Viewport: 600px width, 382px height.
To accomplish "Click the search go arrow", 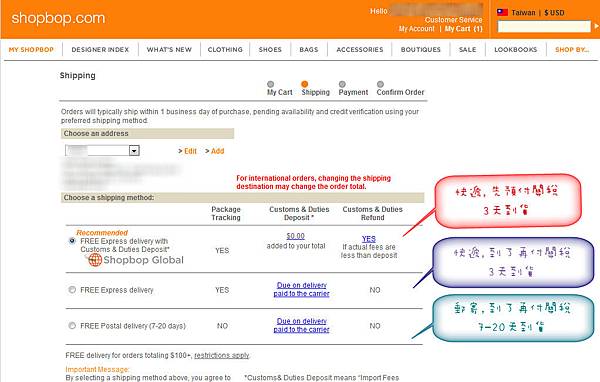I will (x=596, y=26).
